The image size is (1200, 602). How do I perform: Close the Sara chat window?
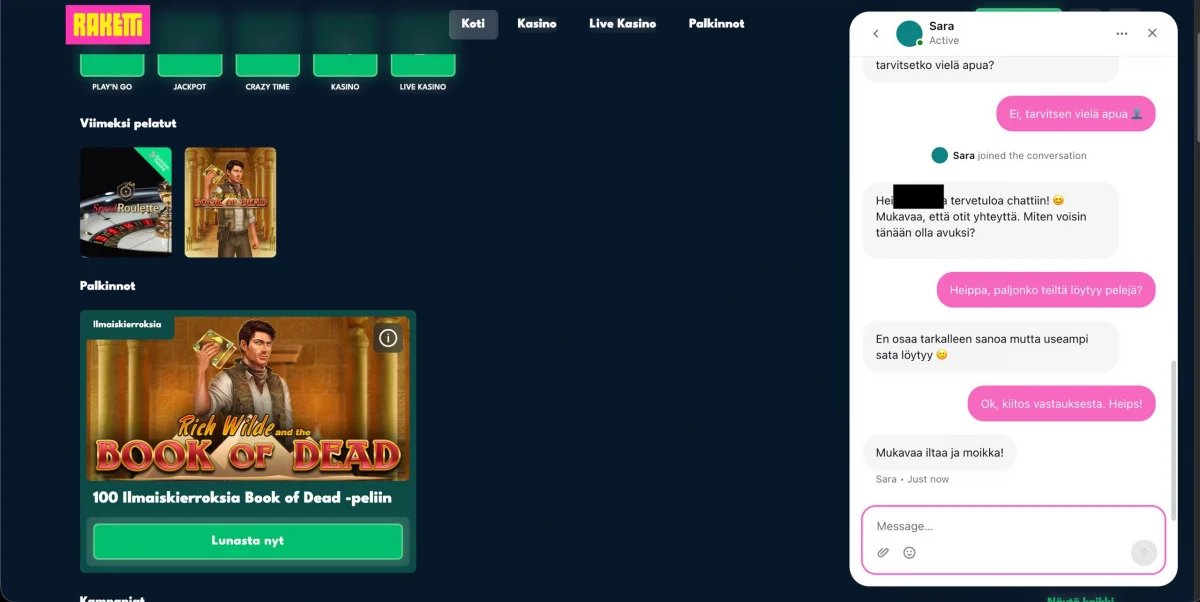pos(1152,33)
